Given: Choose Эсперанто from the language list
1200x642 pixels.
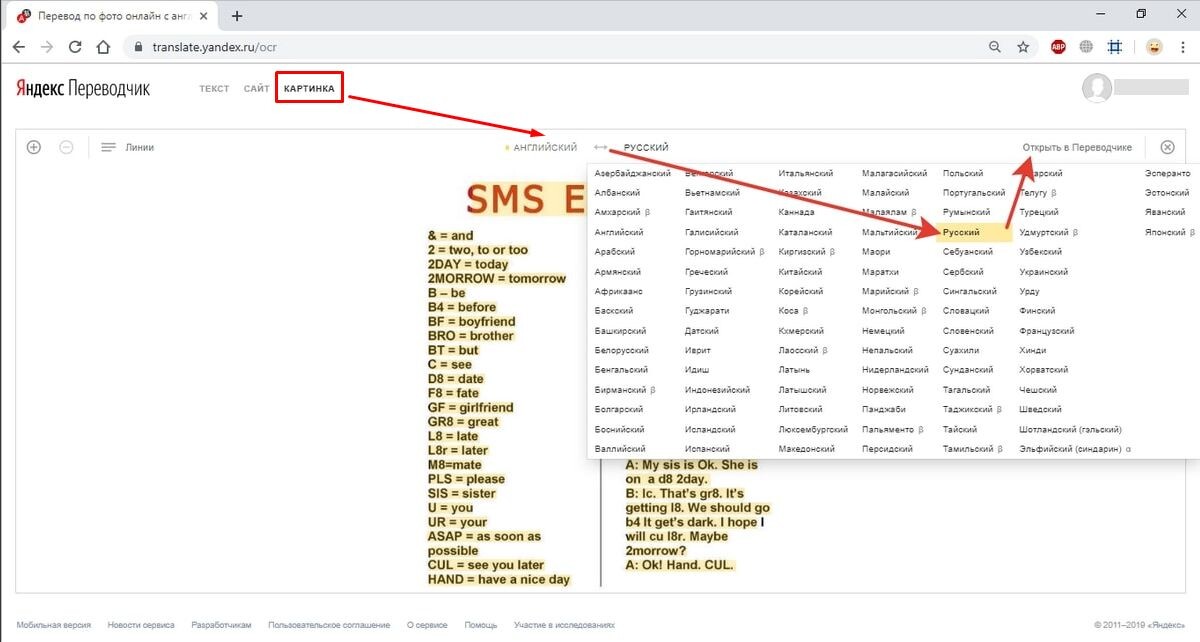Looking at the screenshot, I should point(1168,174).
